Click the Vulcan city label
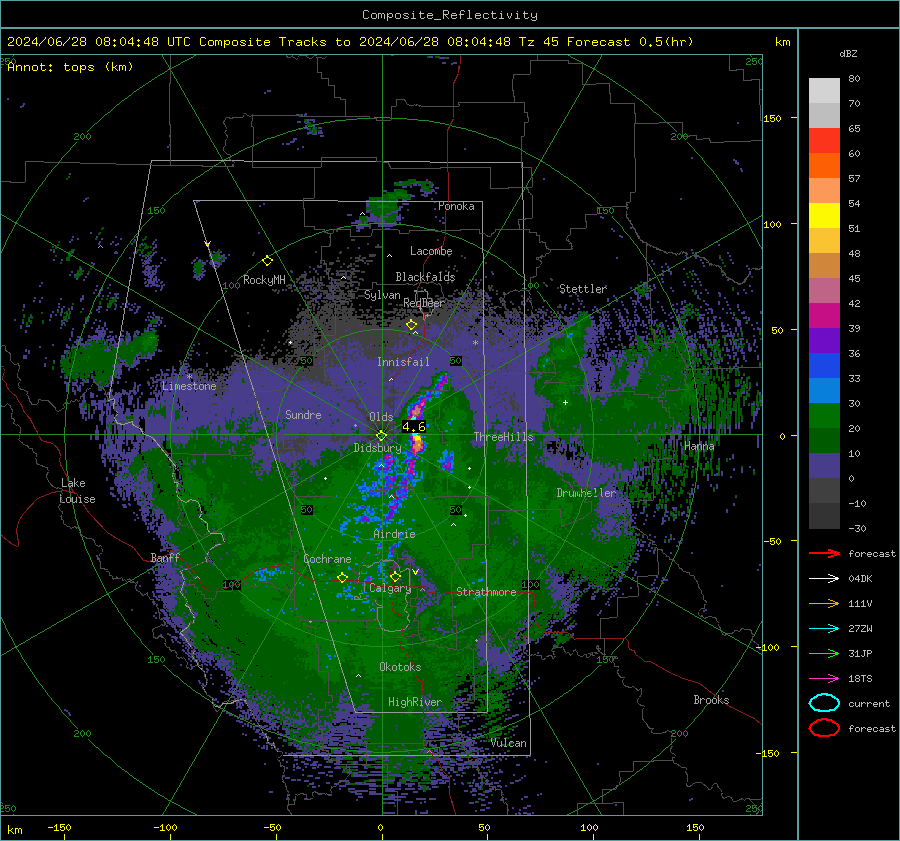The image size is (900, 841). (508, 743)
